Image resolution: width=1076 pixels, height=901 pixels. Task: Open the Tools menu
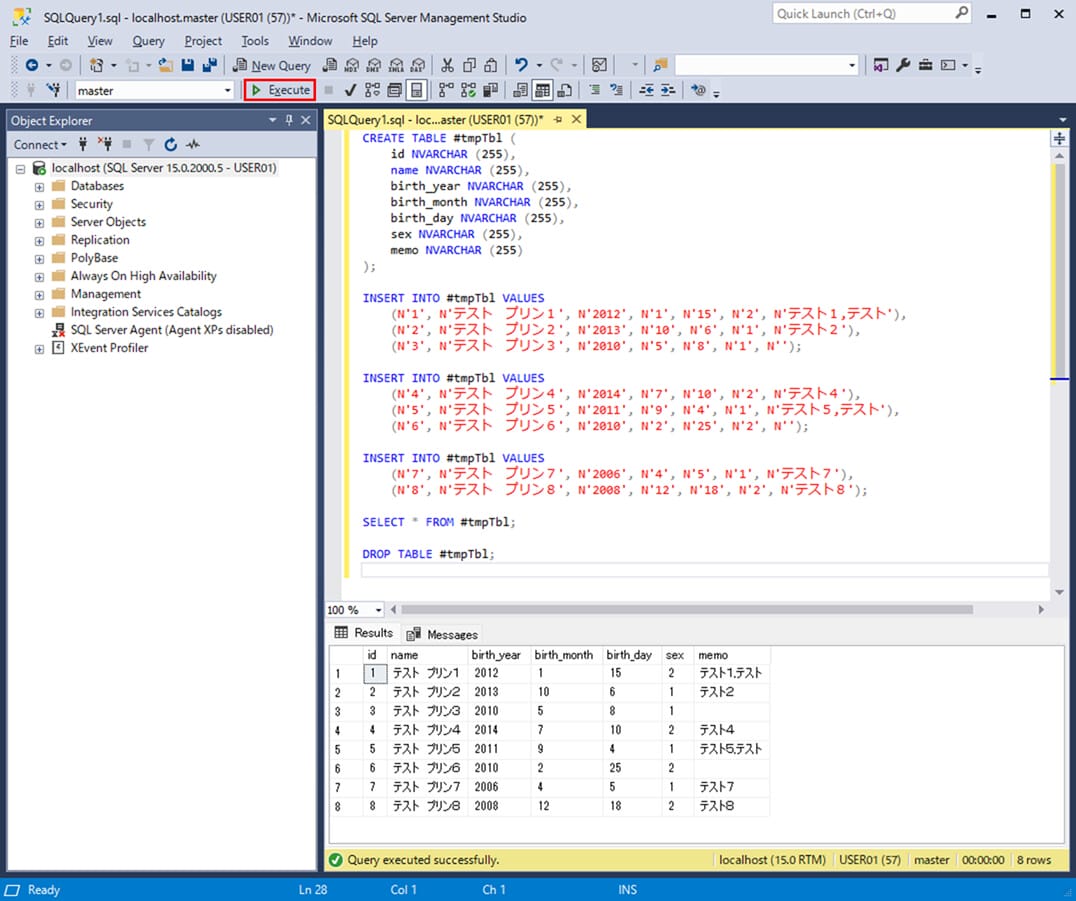tap(254, 41)
